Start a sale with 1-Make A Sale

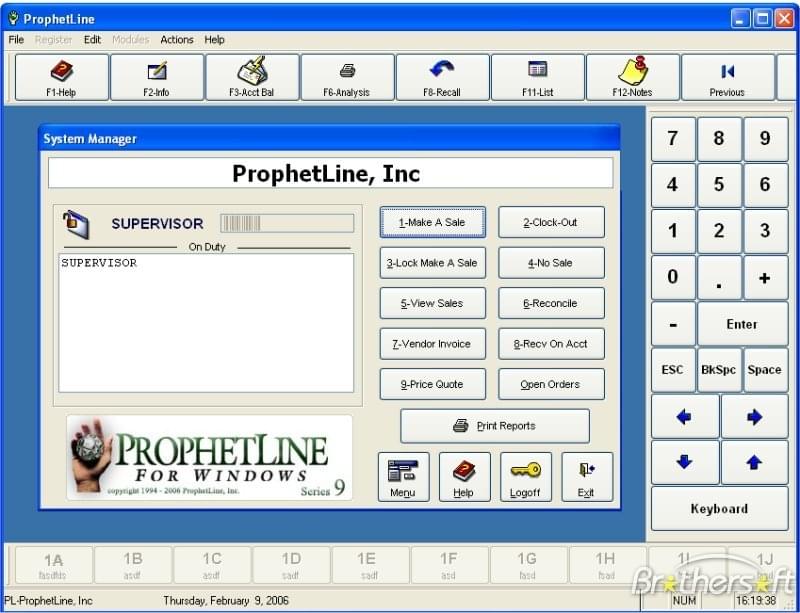(x=432, y=222)
